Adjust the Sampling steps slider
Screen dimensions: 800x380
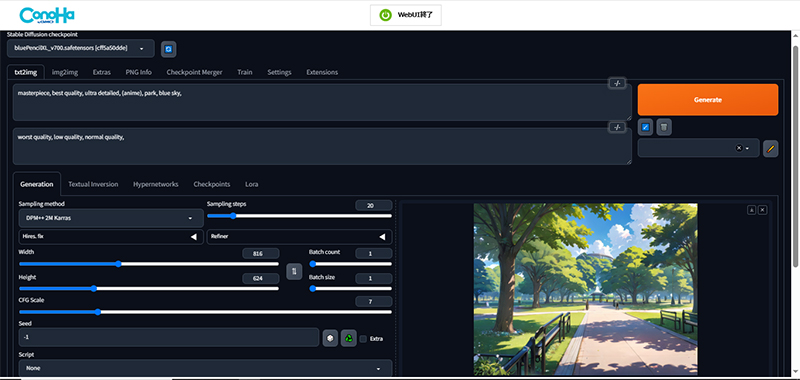[299, 216]
